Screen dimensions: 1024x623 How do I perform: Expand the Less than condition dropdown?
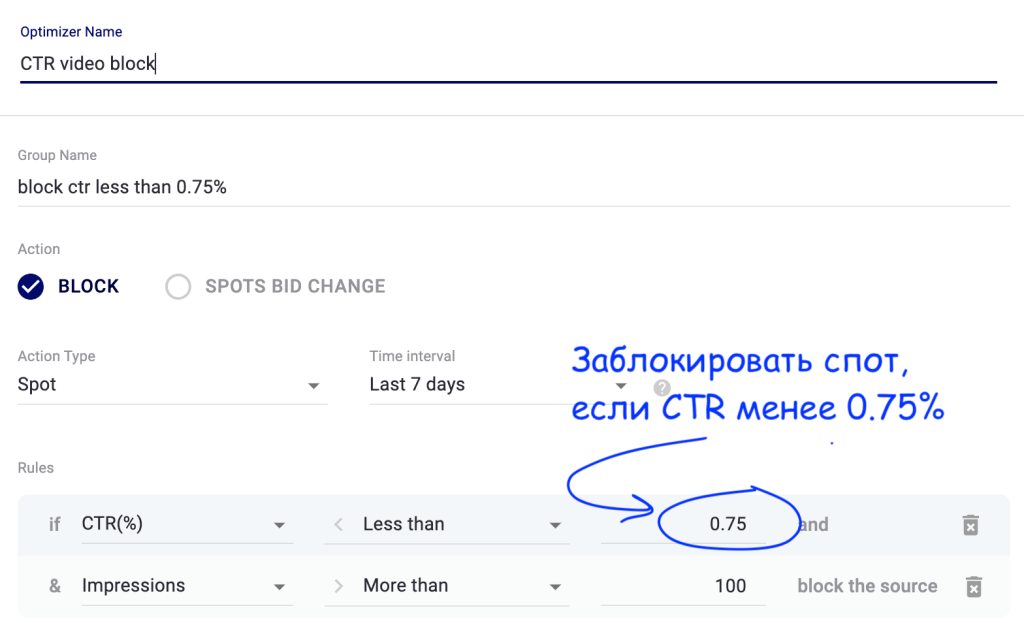[x=556, y=524]
